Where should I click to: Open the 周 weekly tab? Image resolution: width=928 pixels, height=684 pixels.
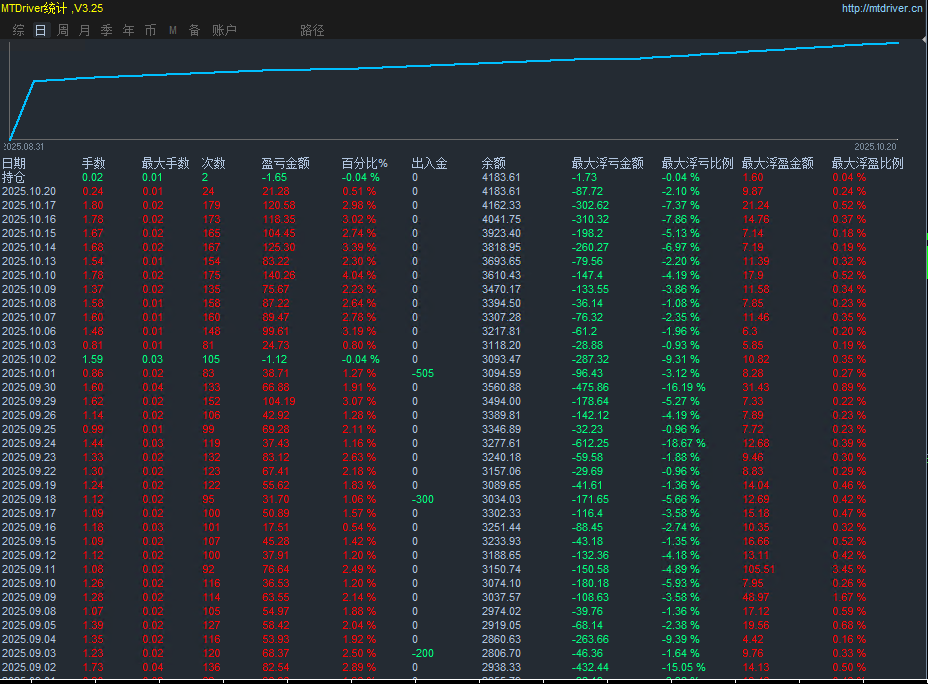[x=63, y=30]
